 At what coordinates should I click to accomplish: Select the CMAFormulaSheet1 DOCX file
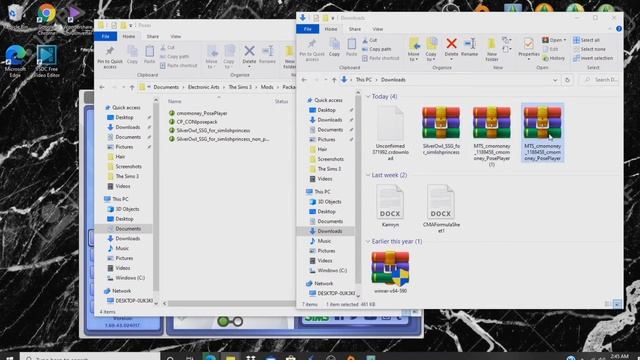tap(441, 209)
